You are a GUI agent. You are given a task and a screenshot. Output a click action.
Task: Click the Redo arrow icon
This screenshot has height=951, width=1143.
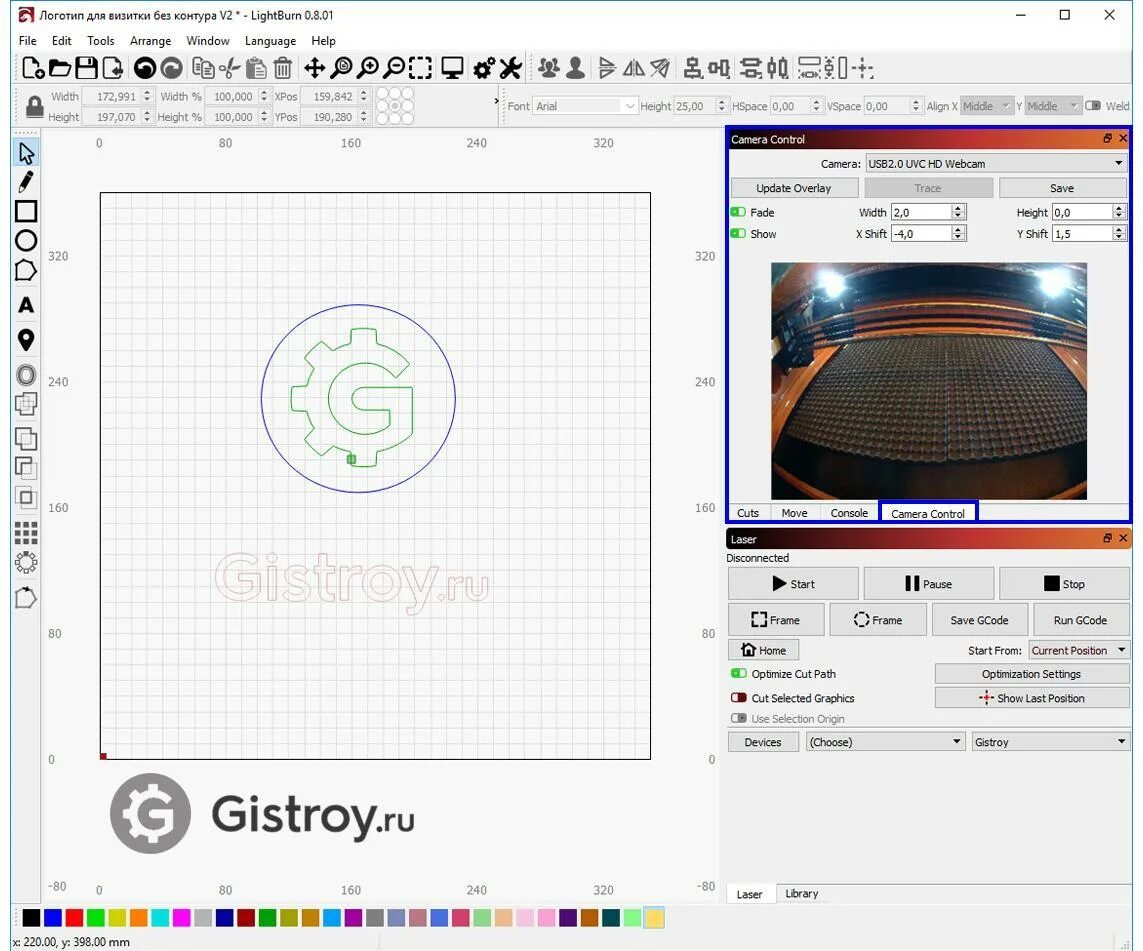171,69
